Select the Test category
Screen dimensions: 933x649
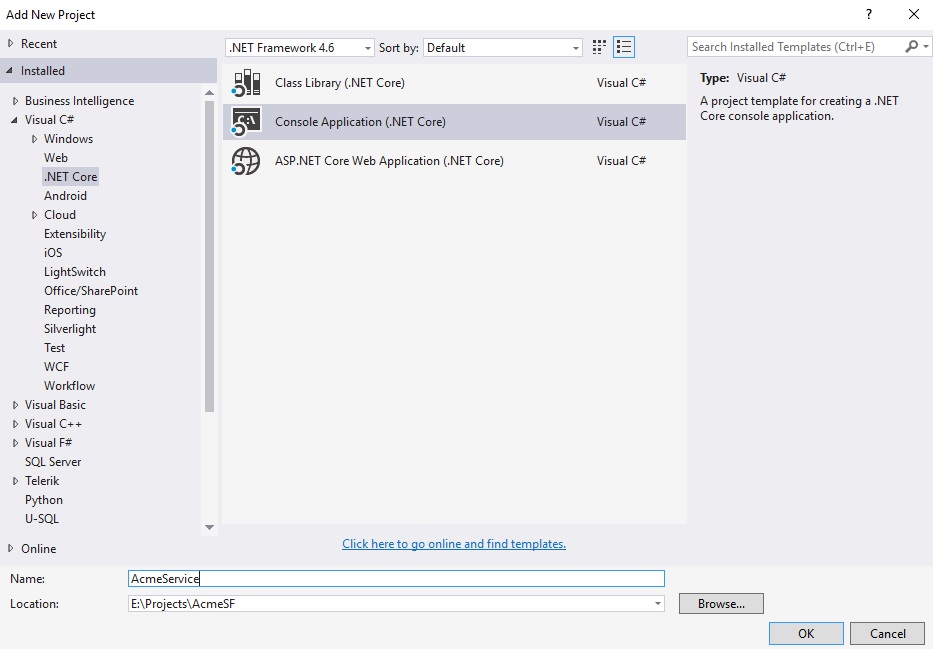pyautogui.click(x=54, y=348)
